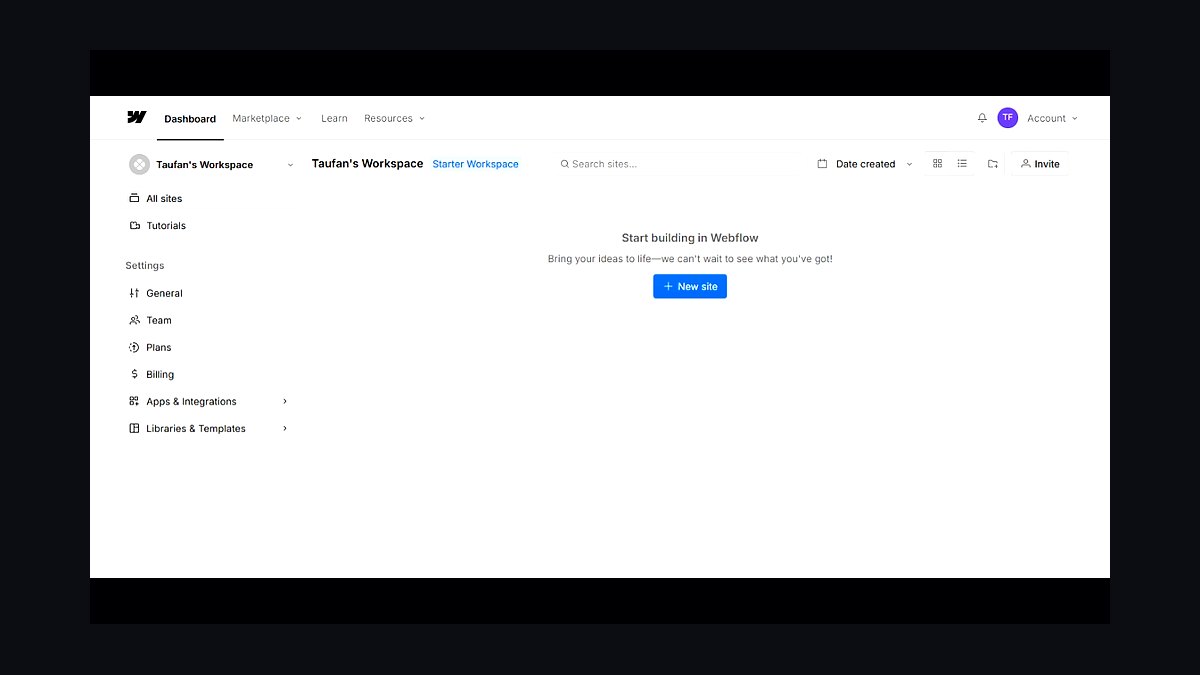The image size is (1200, 675).
Task: Click the Starter Workspace link
Action: pos(475,164)
